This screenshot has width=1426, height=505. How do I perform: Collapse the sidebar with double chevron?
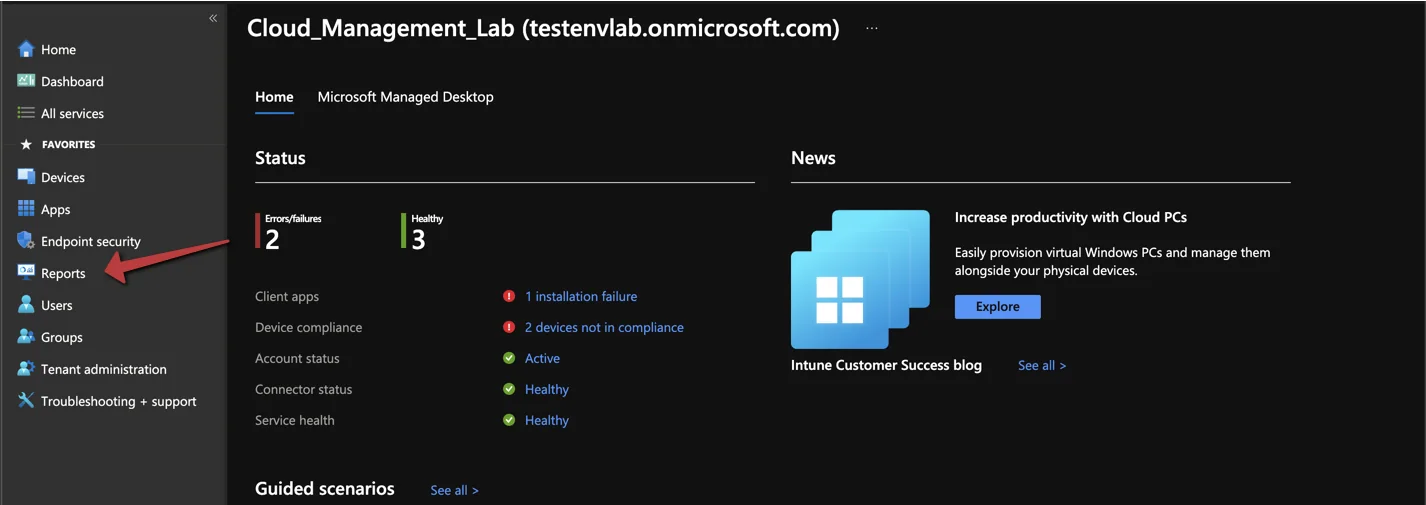pyautogui.click(x=213, y=18)
